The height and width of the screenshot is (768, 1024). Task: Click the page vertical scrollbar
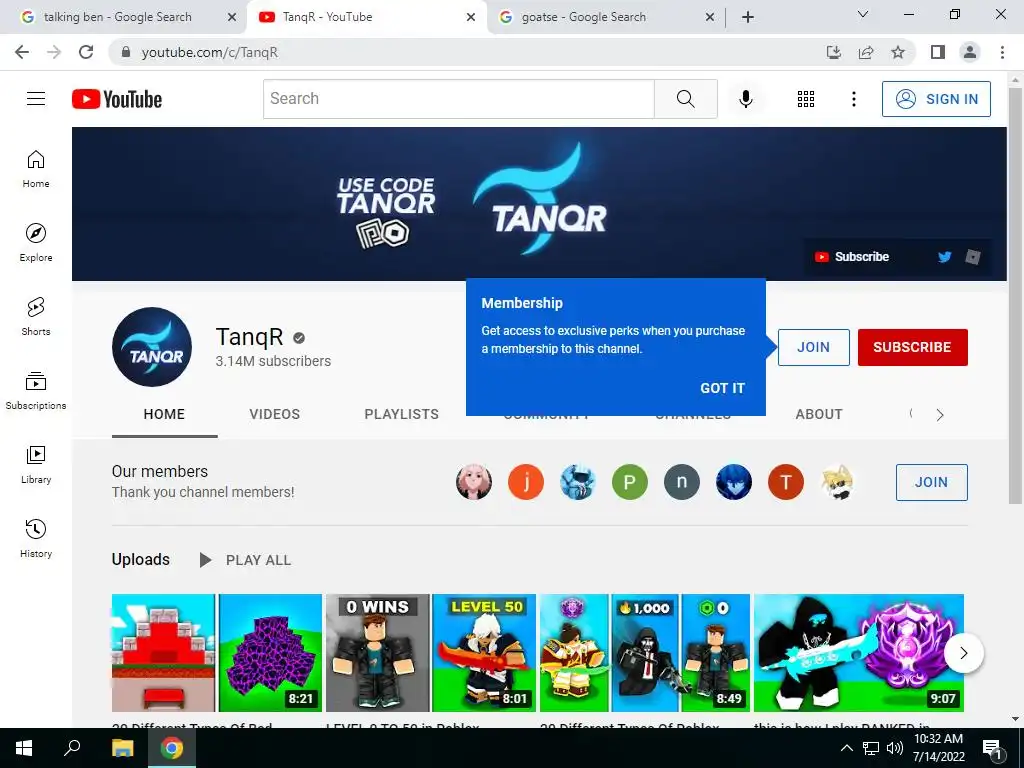tap(1015, 295)
